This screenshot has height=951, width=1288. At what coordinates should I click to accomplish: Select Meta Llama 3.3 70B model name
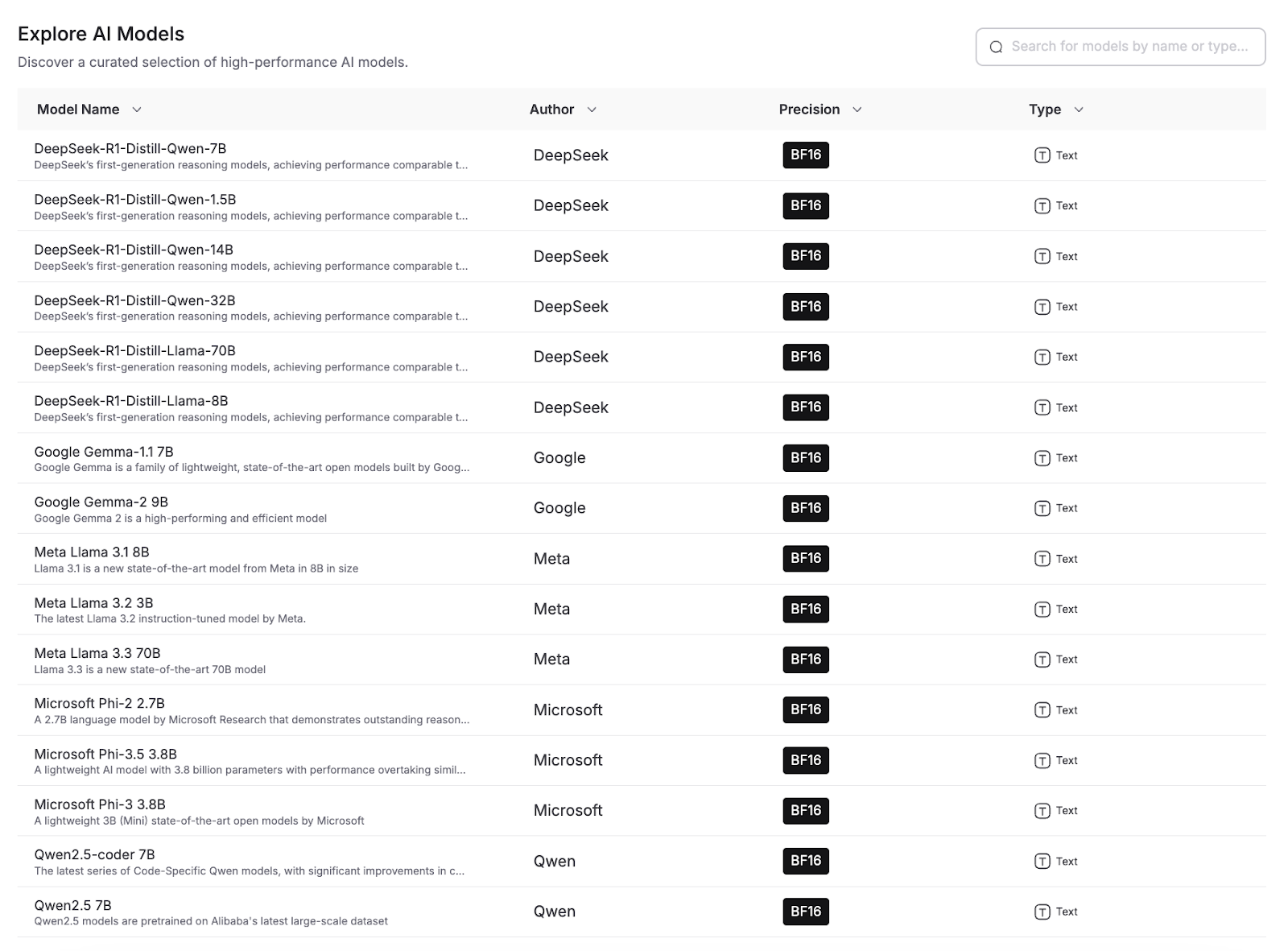tap(97, 653)
